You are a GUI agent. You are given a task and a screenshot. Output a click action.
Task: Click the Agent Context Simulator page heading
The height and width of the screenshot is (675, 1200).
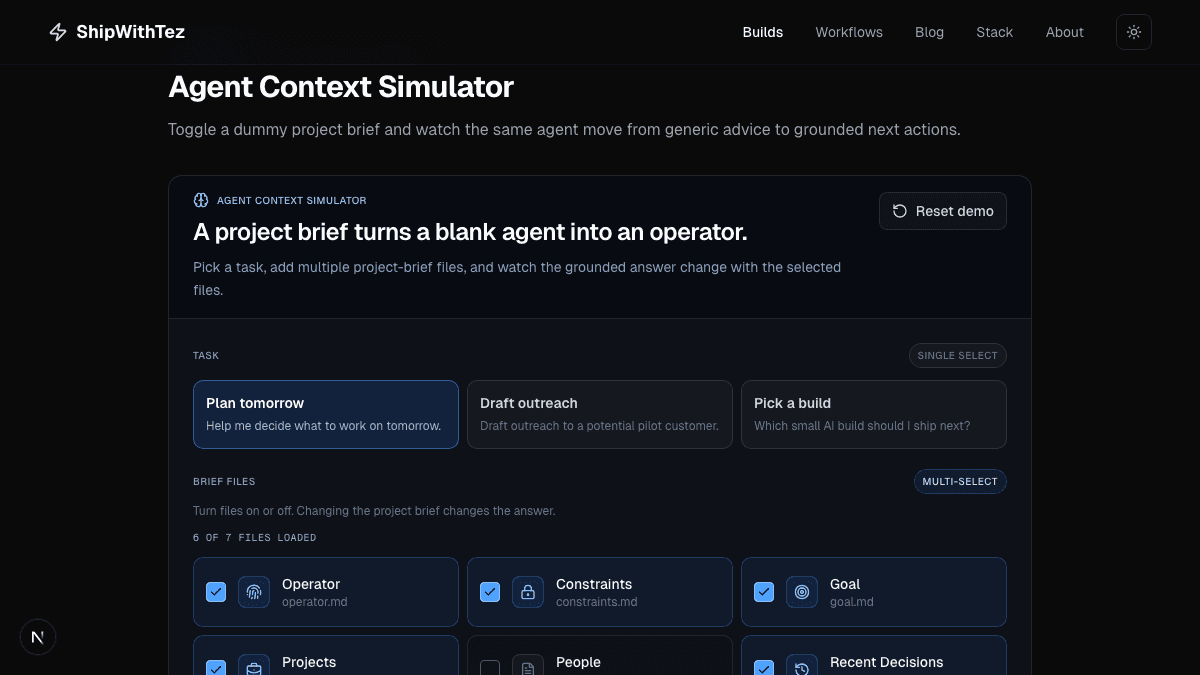[x=341, y=87]
